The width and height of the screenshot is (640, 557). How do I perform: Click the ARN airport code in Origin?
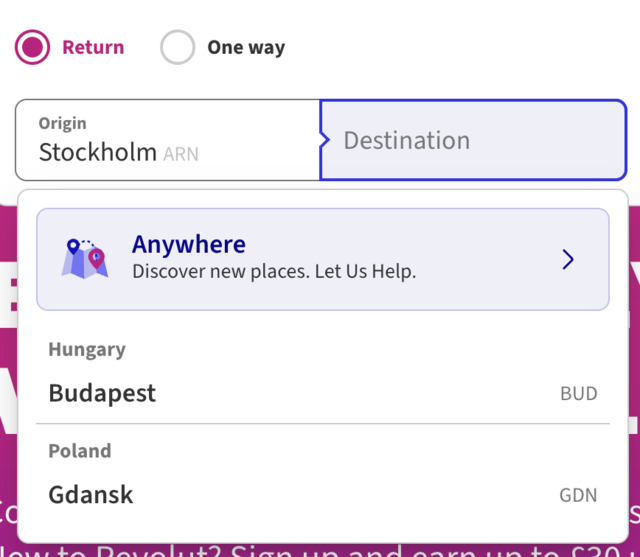tap(181, 155)
